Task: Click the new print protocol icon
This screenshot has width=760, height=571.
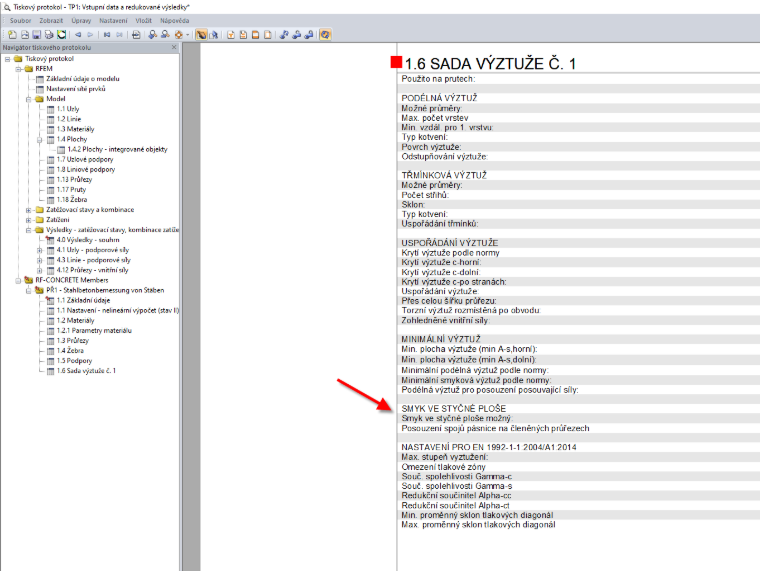Action: [x=13, y=34]
